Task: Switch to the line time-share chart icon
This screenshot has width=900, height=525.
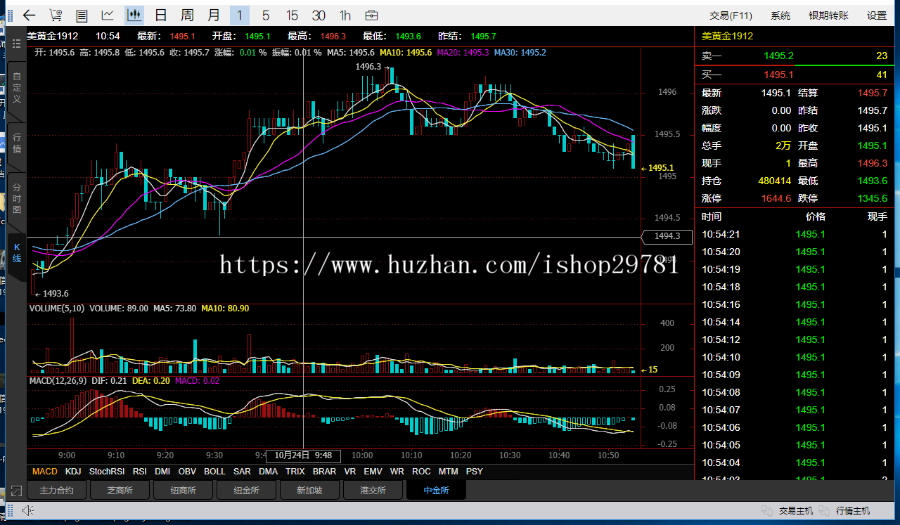Action: tap(107, 15)
